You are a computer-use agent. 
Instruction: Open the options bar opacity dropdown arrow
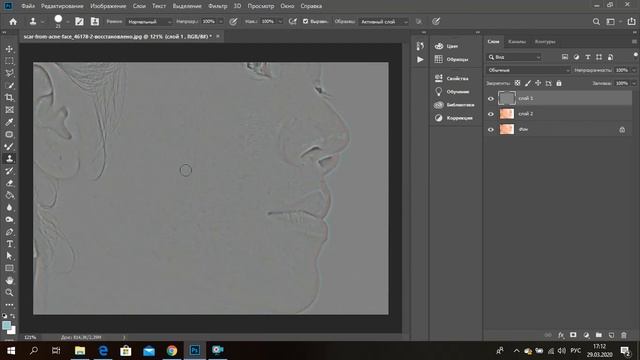pos(221,22)
